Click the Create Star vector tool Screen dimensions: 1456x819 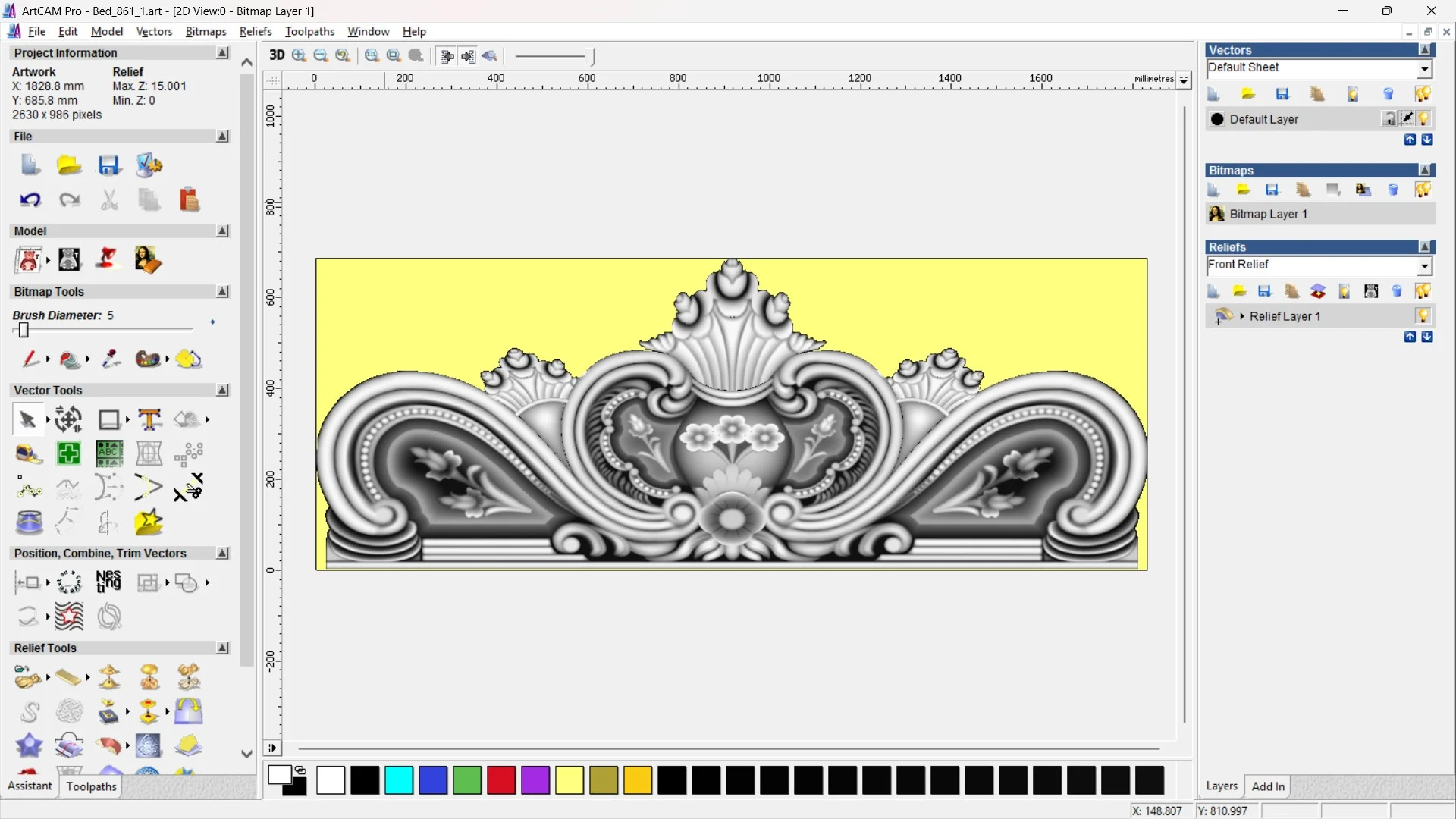click(x=149, y=522)
